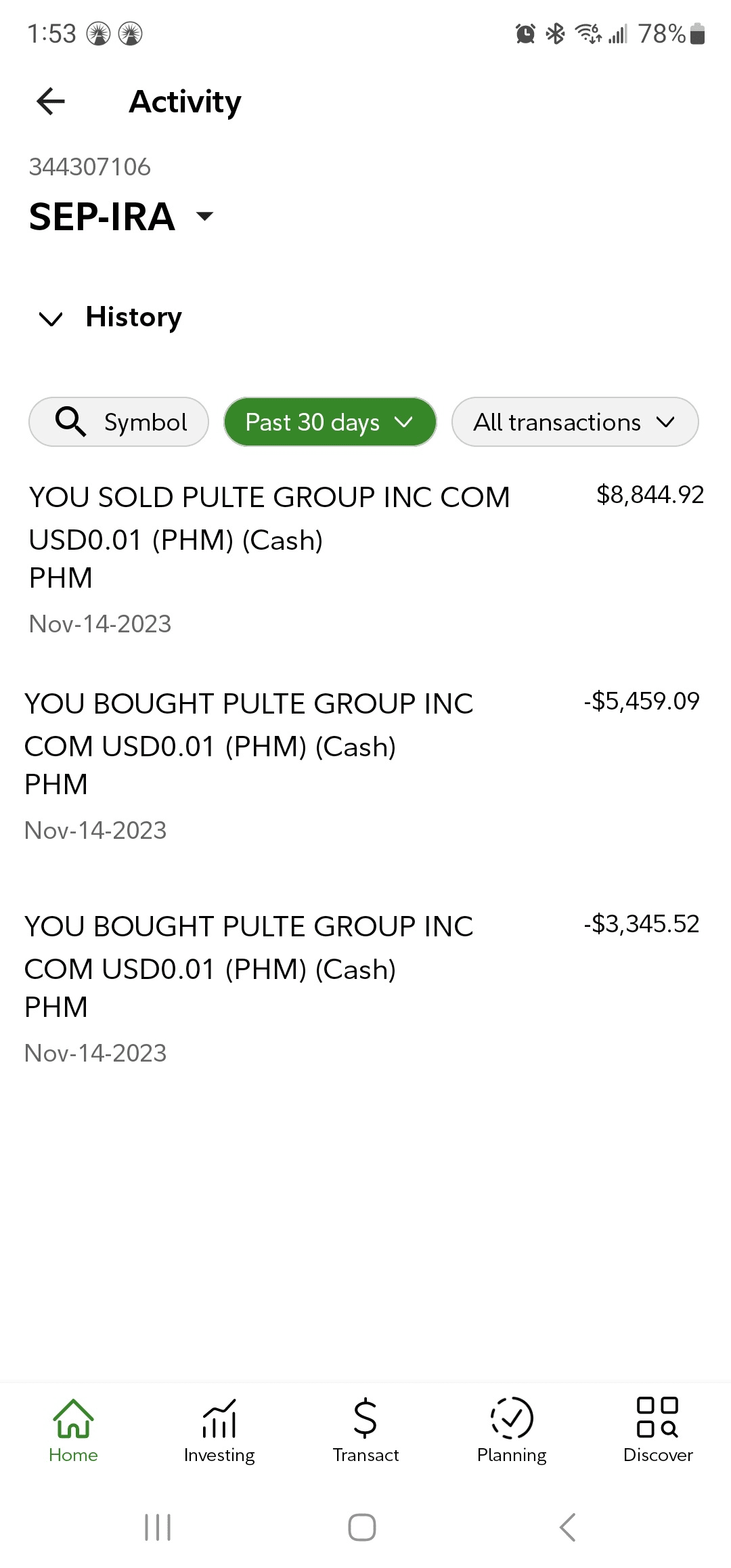Open the SEP-IRA account dropdown arrow
This screenshot has height=1568, width=731.
coord(204,217)
